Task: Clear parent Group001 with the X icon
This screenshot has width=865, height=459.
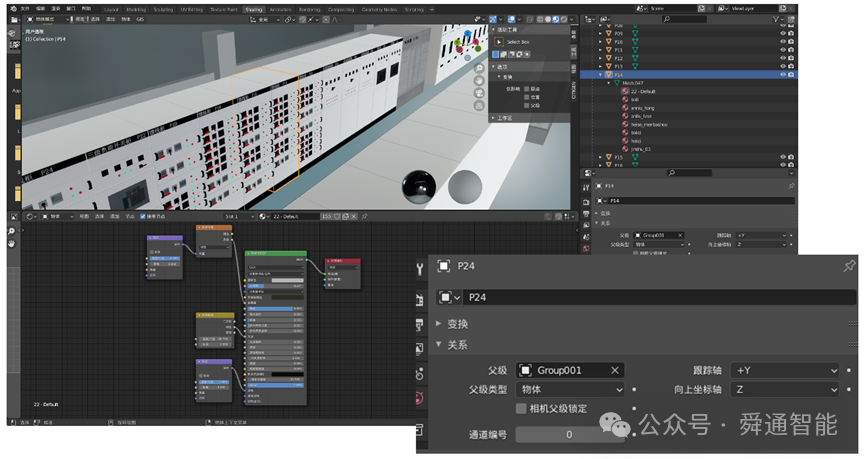Action: click(615, 371)
